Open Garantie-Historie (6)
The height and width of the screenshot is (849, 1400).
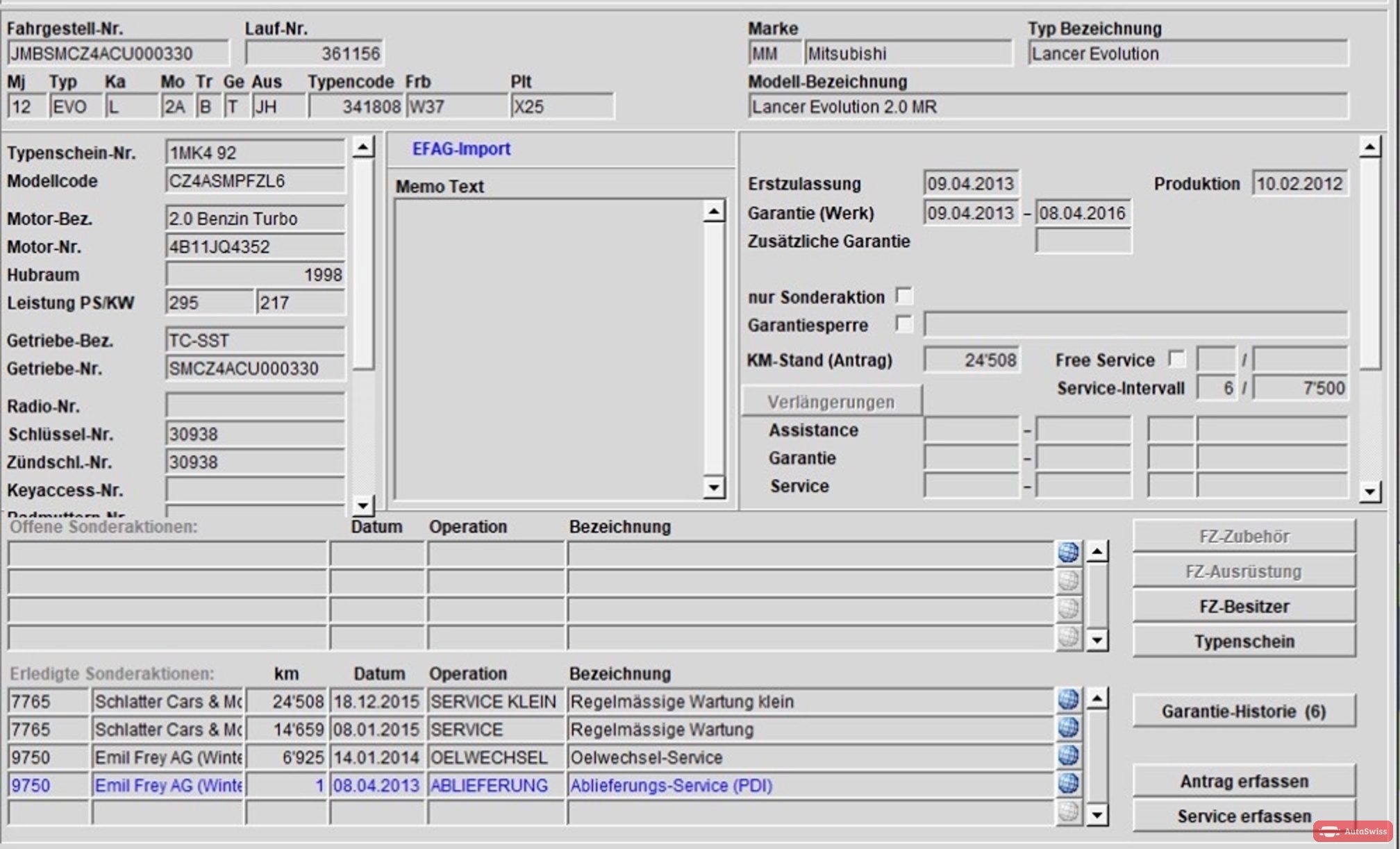coord(1244,712)
